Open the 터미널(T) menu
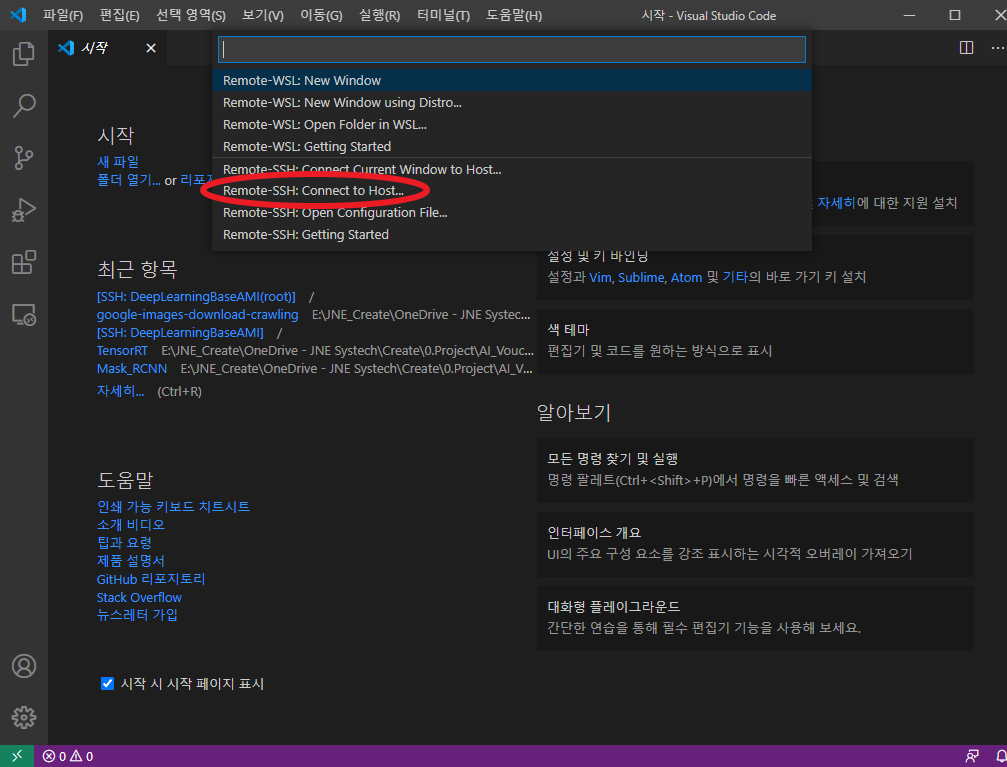This screenshot has width=1007, height=767. pos(443,15)
